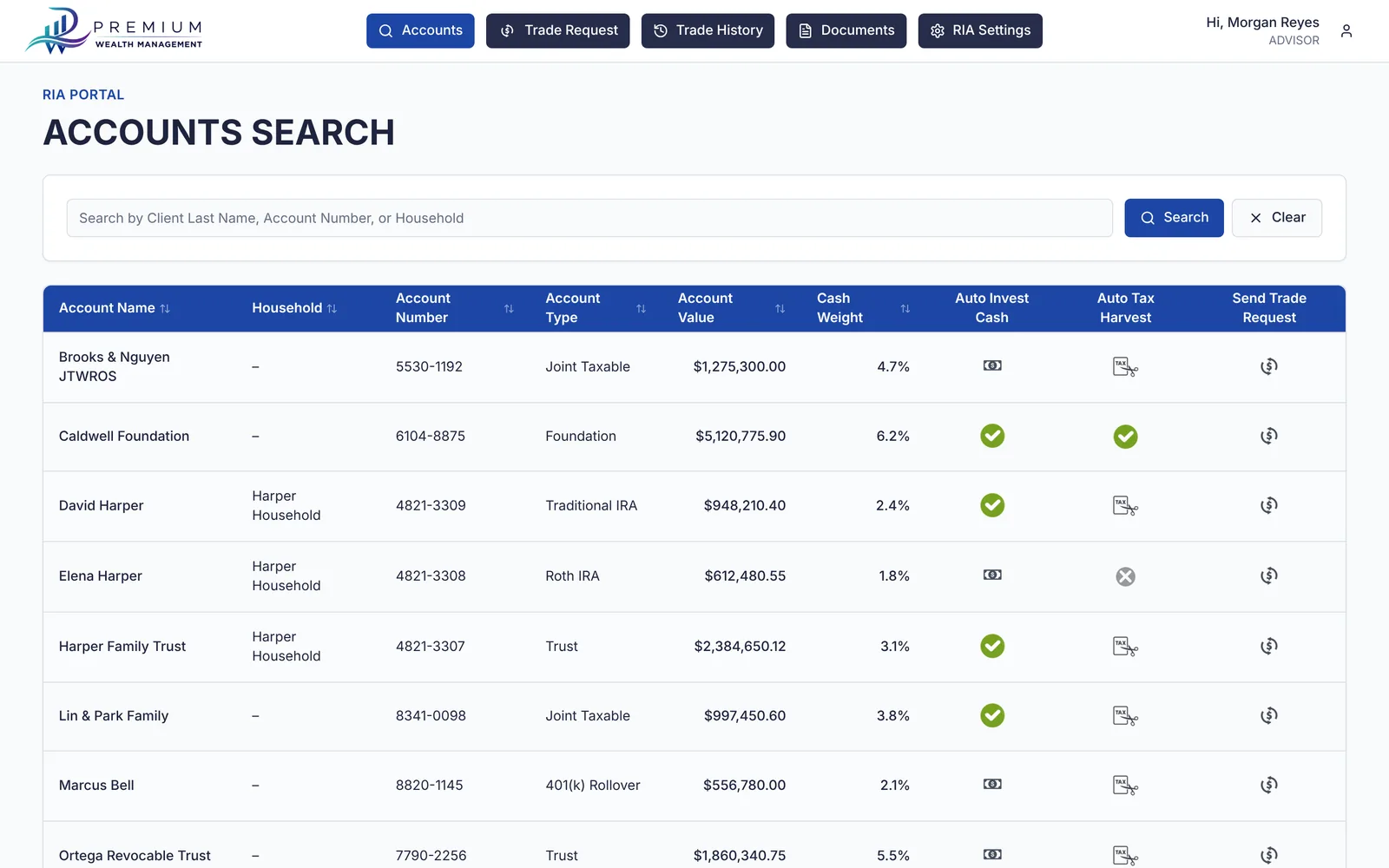Screen dimensions: 1389x868
Task: Send trade request for Caldwell Foundation
Action: point(1269,436)
